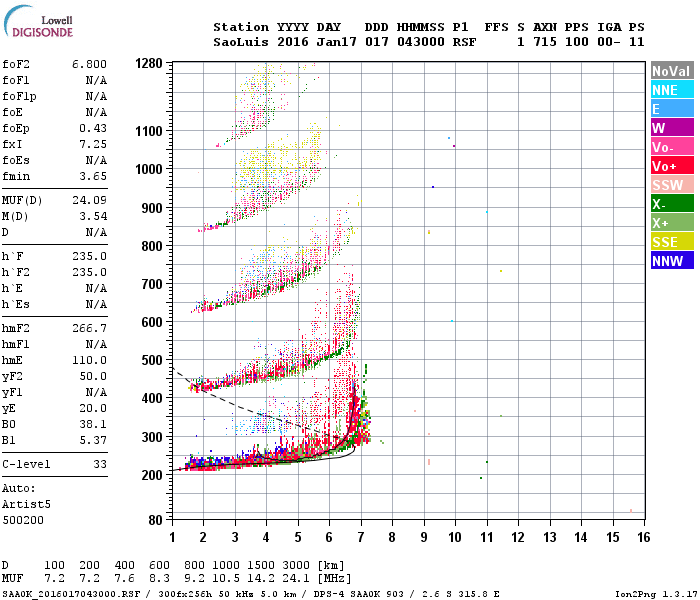Click the W purple legend swatch
The image size is (700, 600).
pyautogui.click(x=672, y=128)
